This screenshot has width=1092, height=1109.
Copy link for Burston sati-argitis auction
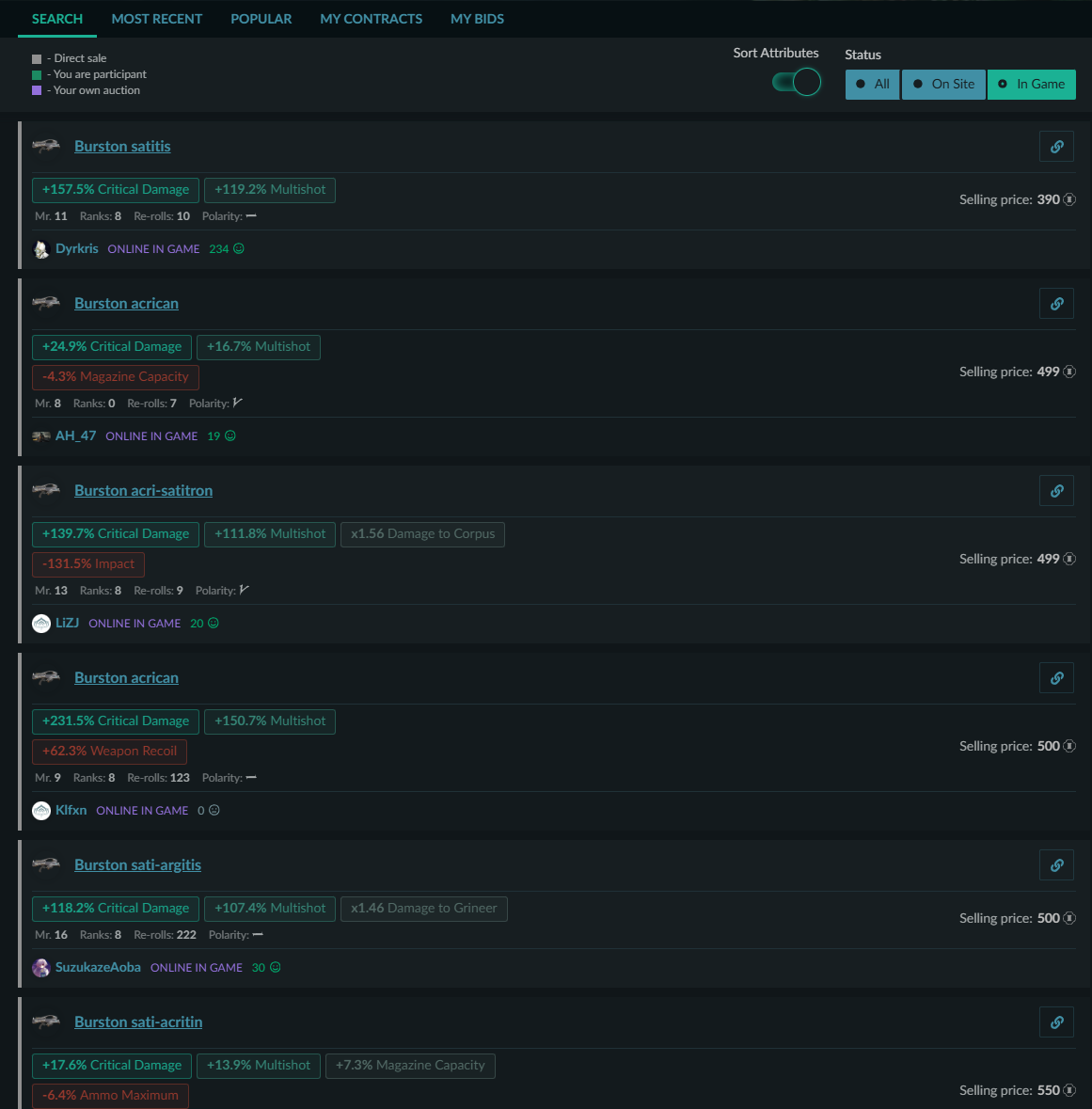[x=1056, y=865]
